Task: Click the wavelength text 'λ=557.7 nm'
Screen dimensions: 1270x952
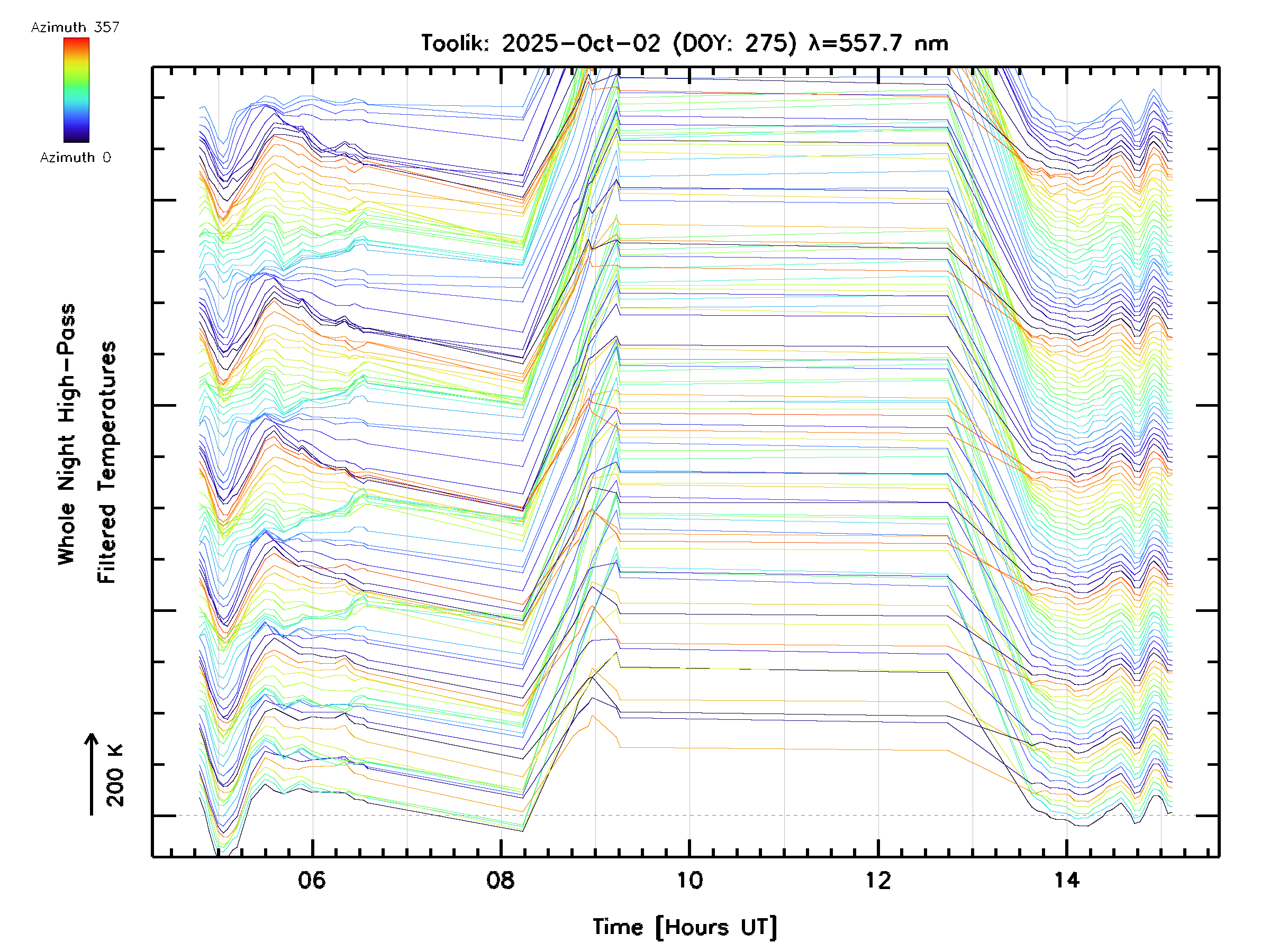Action: [x=878, y=43]
